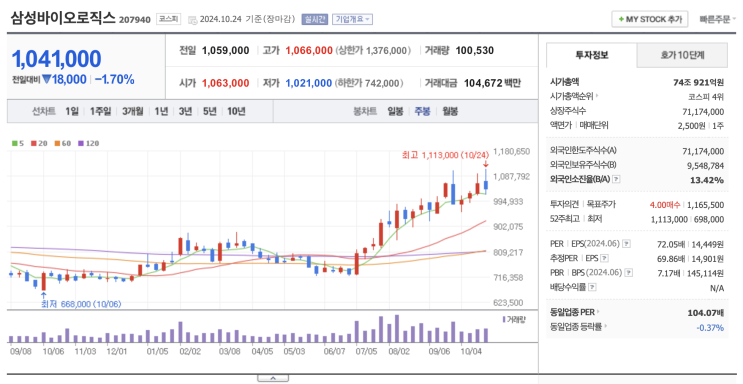Click the 저가 value 1,021,000
The height and width of the screenshot is (384, 743).
tap(308, 83)
